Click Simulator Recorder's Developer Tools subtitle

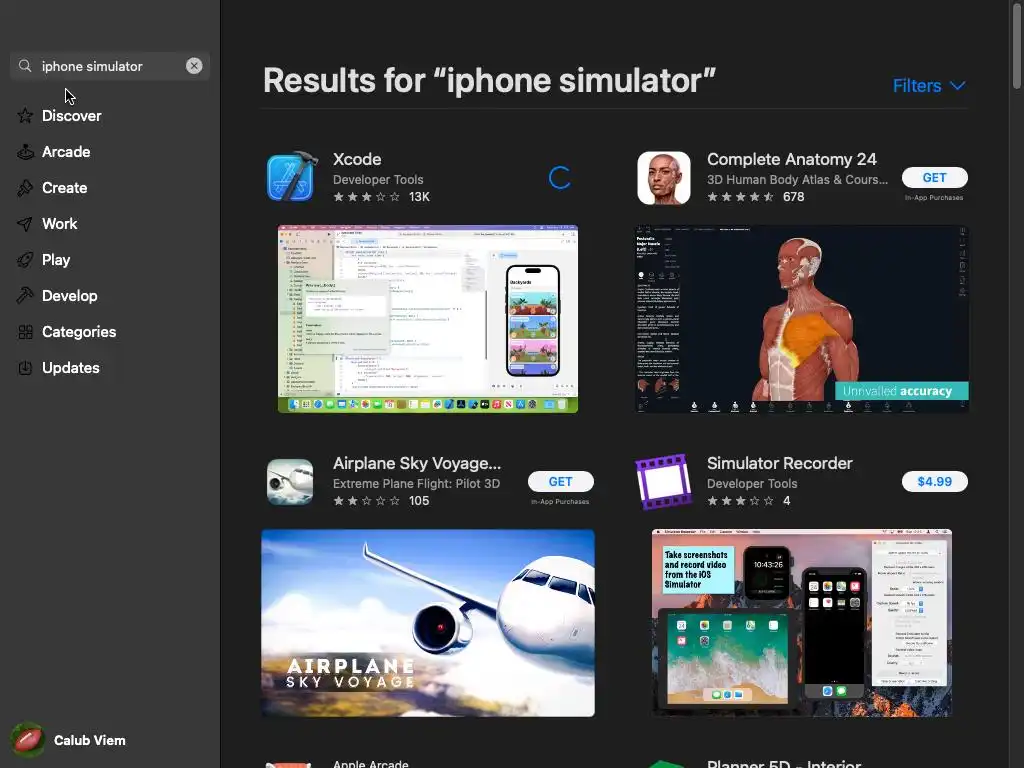[752, 484]
